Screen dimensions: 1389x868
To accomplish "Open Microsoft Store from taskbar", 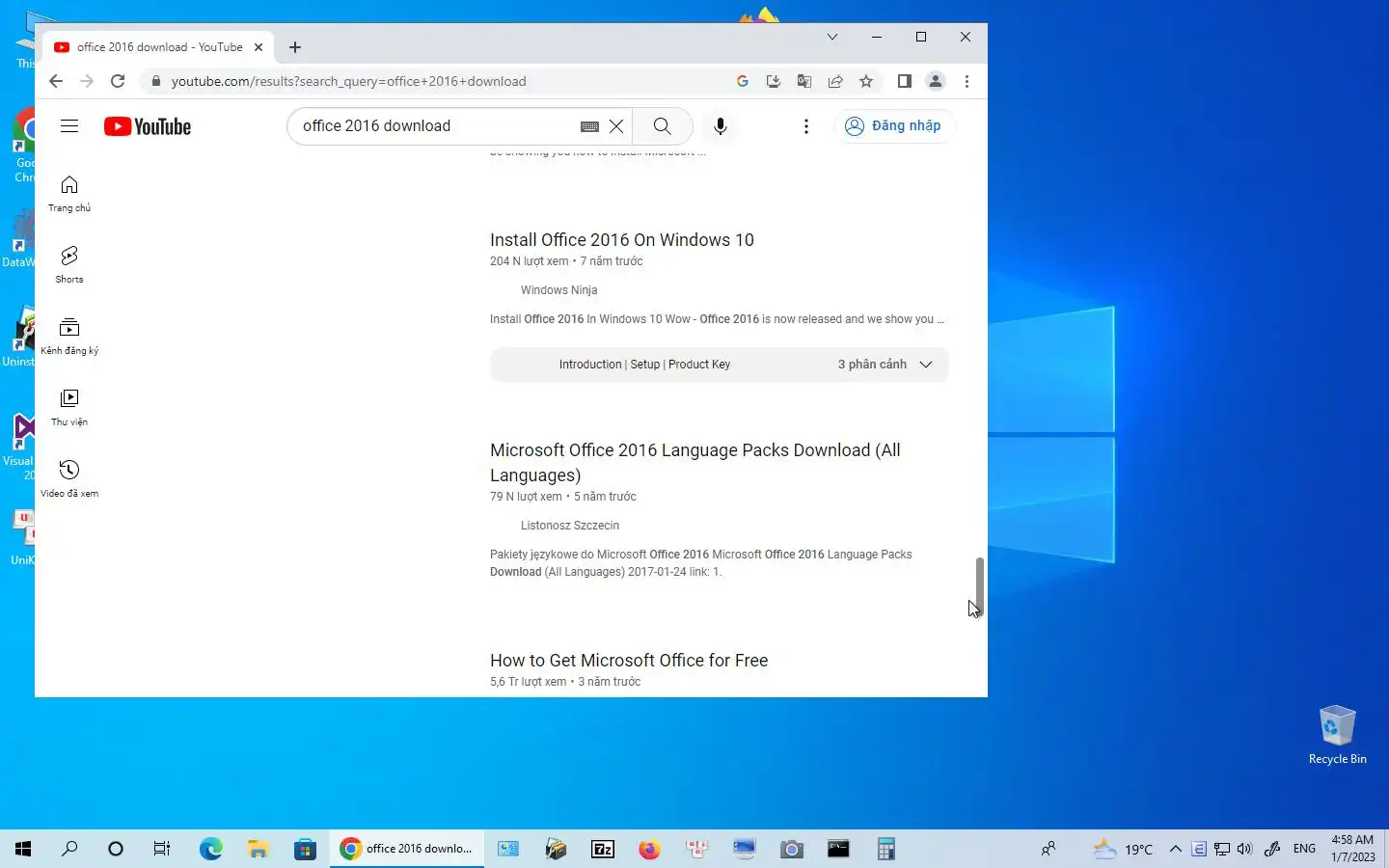I will 305,849.
